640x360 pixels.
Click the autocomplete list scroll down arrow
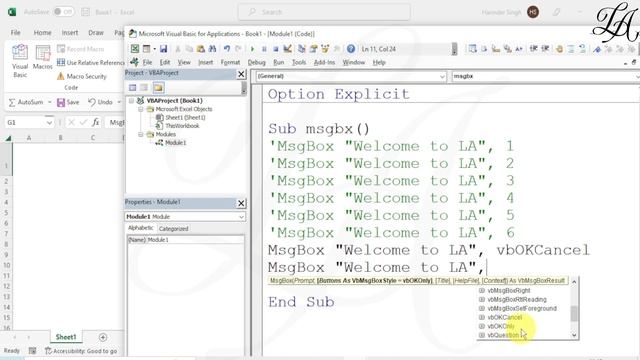click(574, 335)
